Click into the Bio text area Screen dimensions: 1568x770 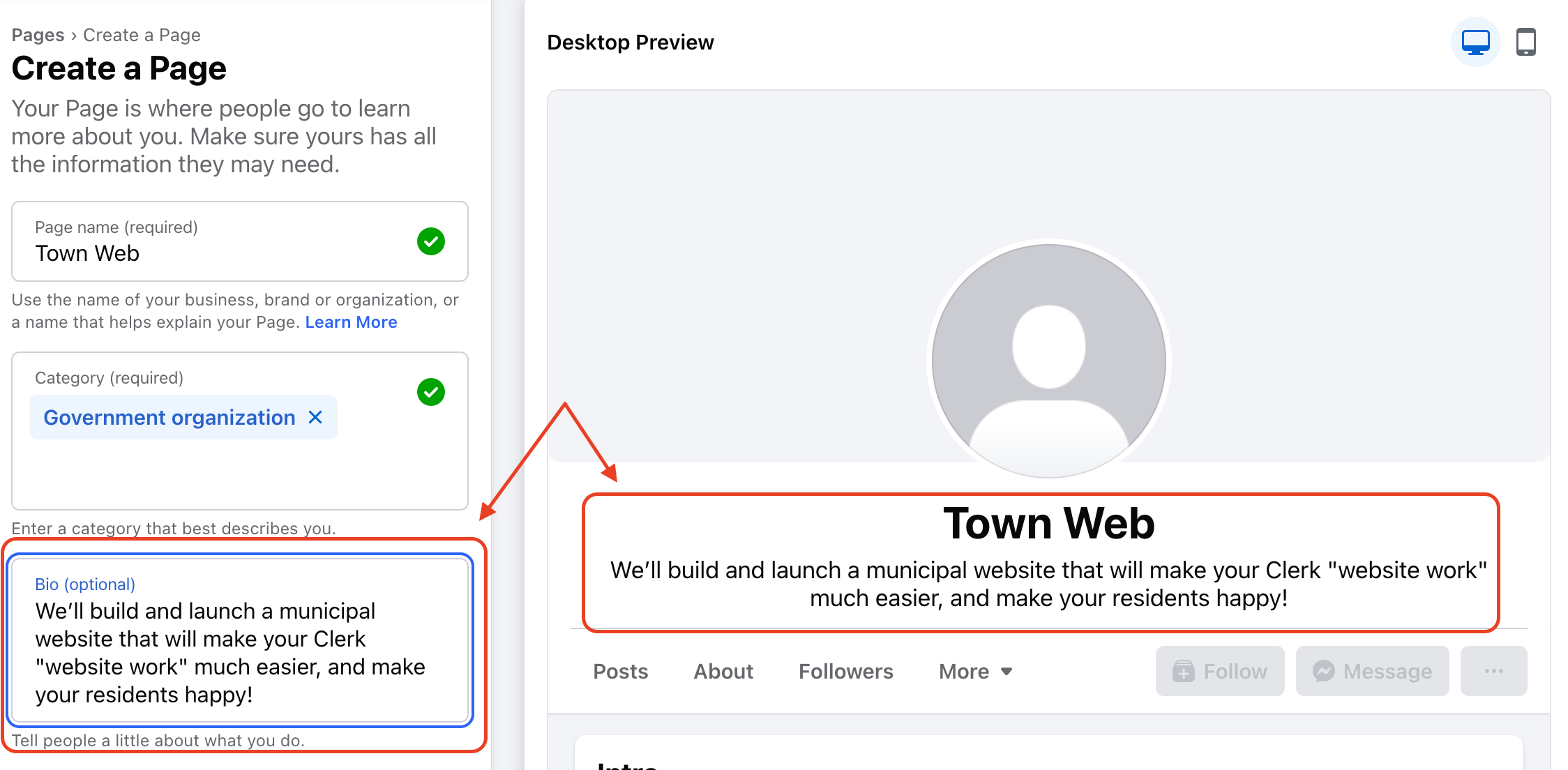click(x=240, y=640)
